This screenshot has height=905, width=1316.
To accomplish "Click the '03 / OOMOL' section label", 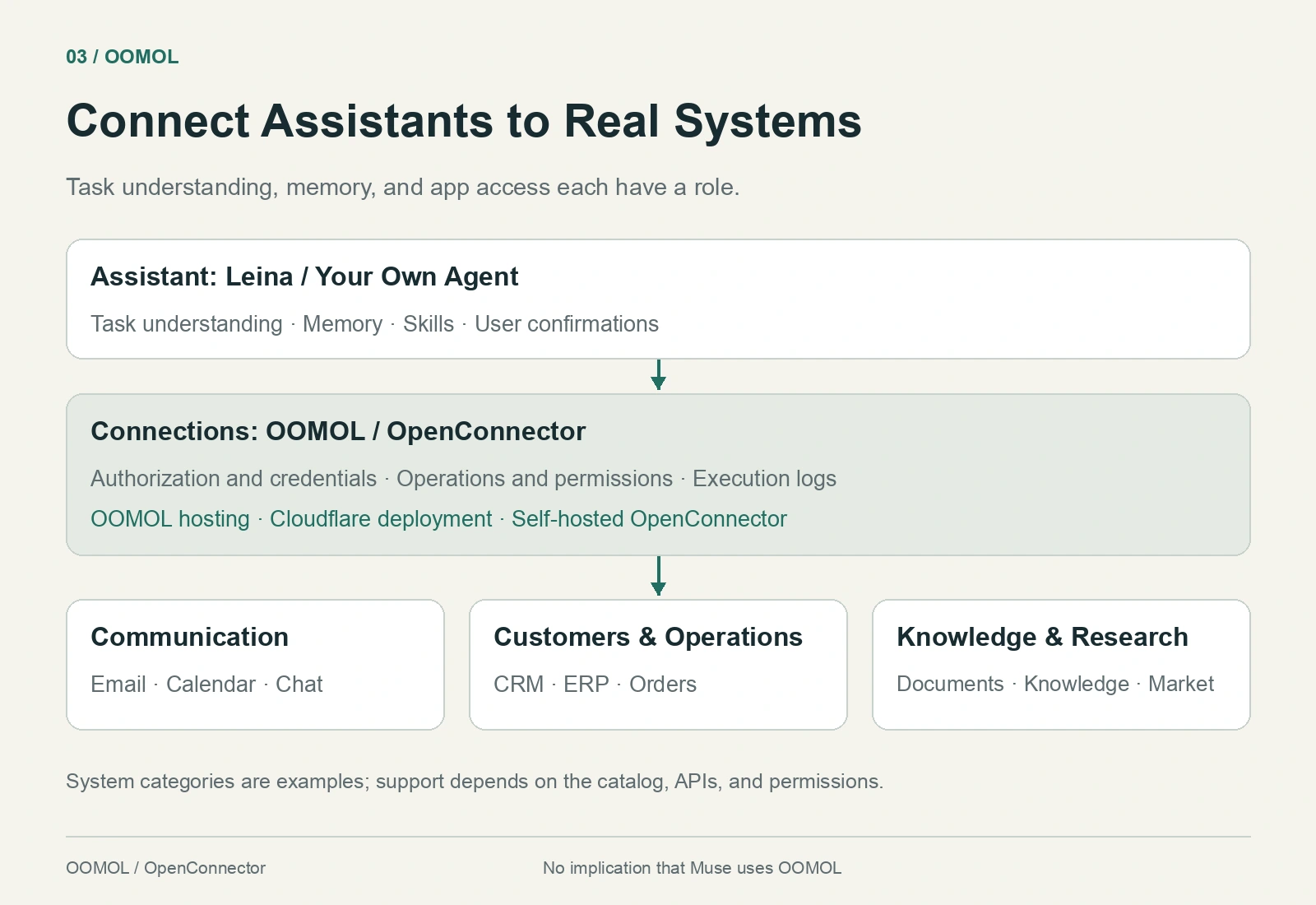I will [122, 57].
